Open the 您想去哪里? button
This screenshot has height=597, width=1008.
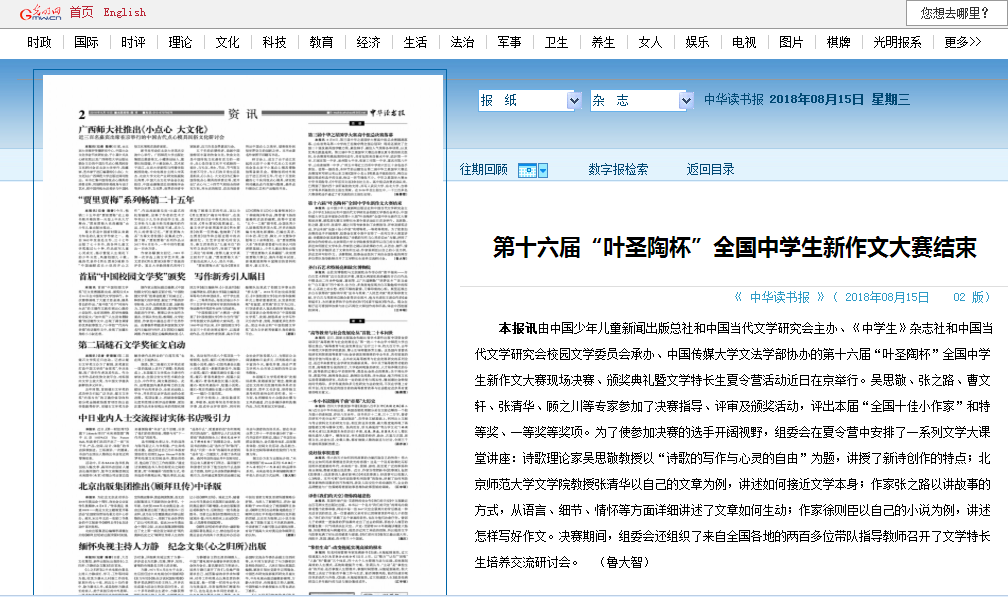(x=955, y=13)
